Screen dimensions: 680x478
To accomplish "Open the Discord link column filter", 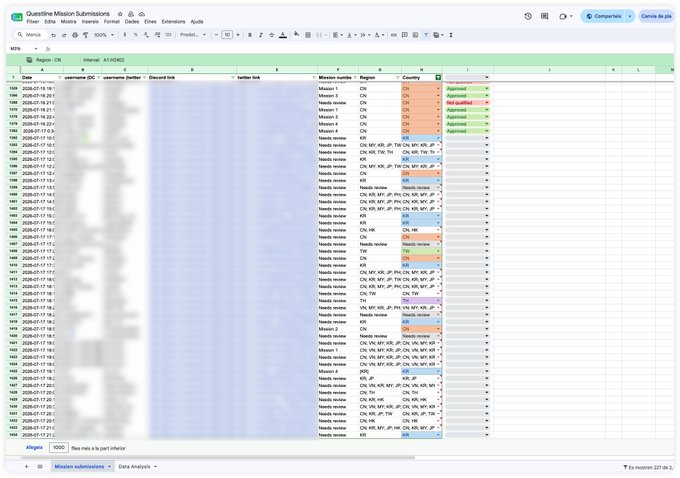I will [x=233, y=78].
